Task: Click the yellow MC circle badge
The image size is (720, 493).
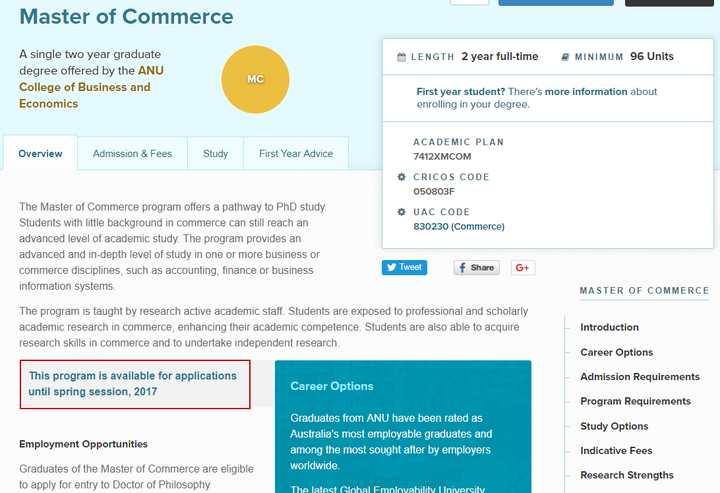Action: [255, 79]
